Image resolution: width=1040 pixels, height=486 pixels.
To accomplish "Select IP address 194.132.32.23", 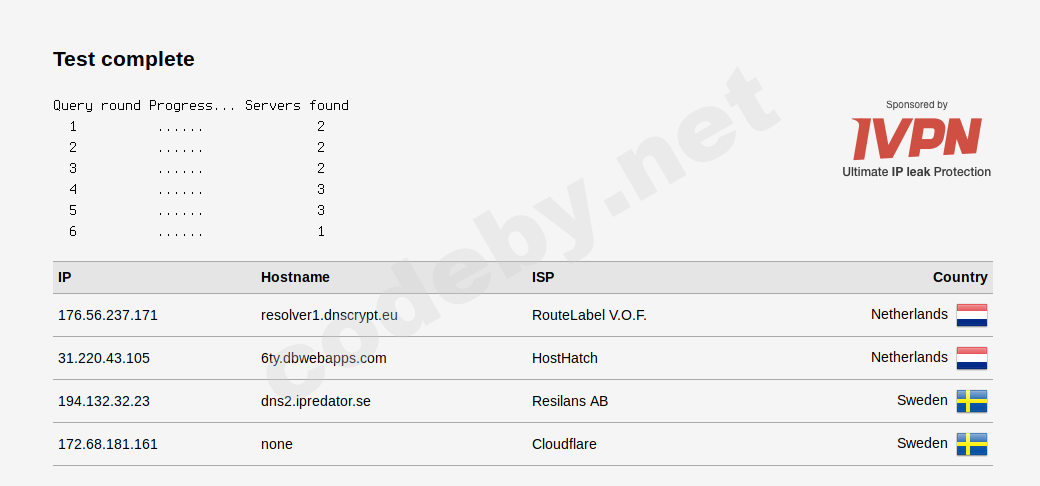I will (104, 401).
